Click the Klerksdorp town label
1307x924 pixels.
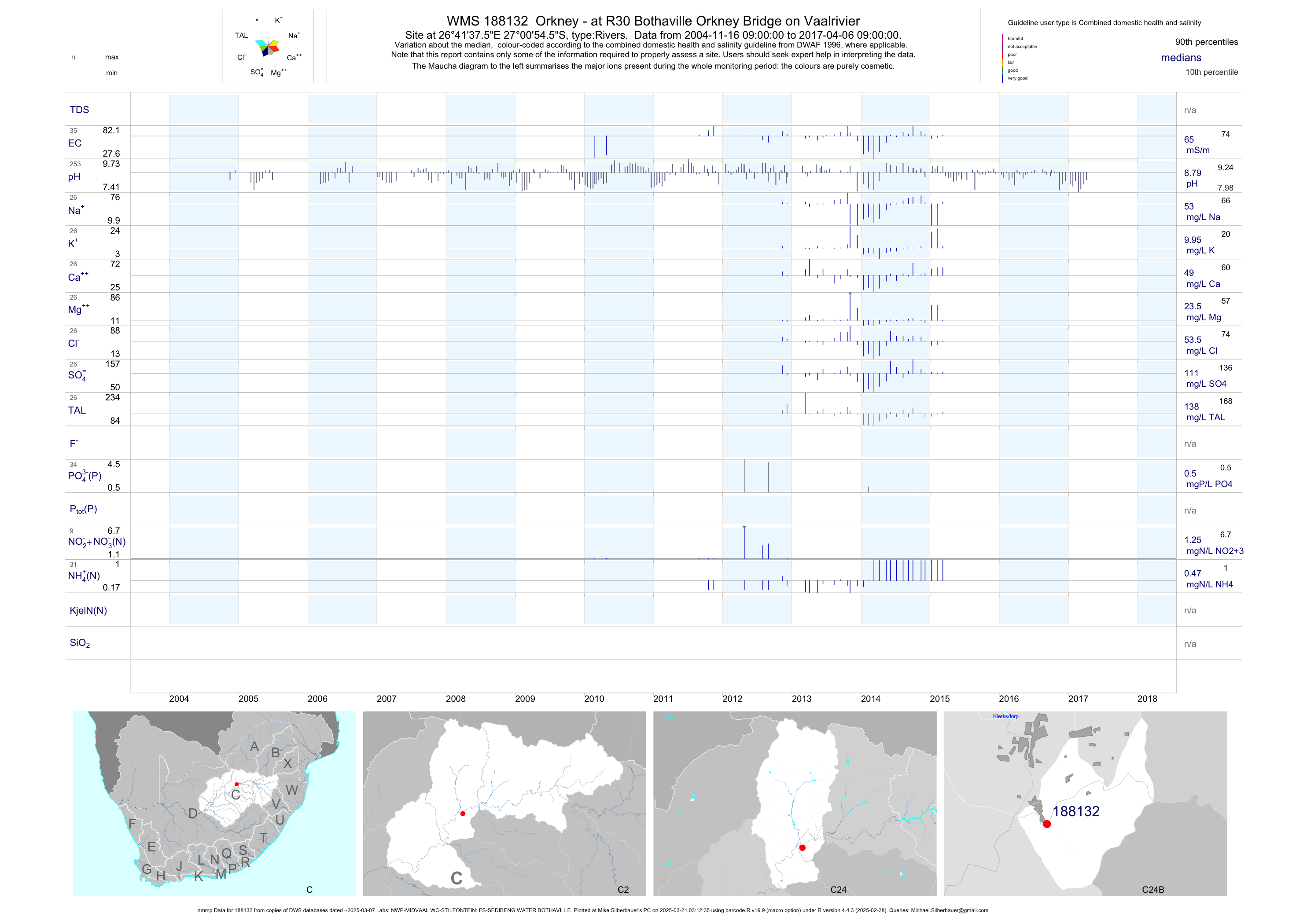(x=1005, y=716)
